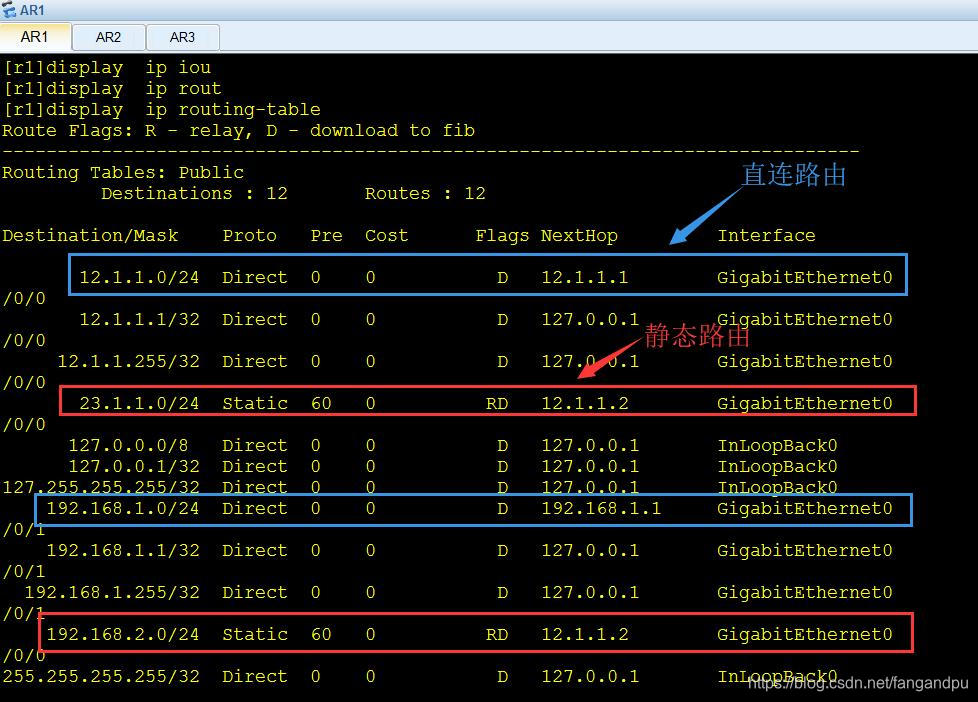This screenshot has height=702, width=978.
Task: Click preference 60 in 192.168.2.0/24 row
Action: 321,634
